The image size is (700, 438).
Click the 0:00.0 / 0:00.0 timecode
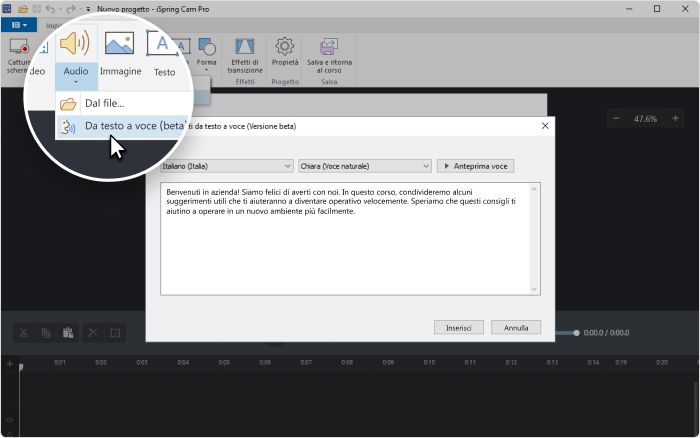click(x=606, y=333)
